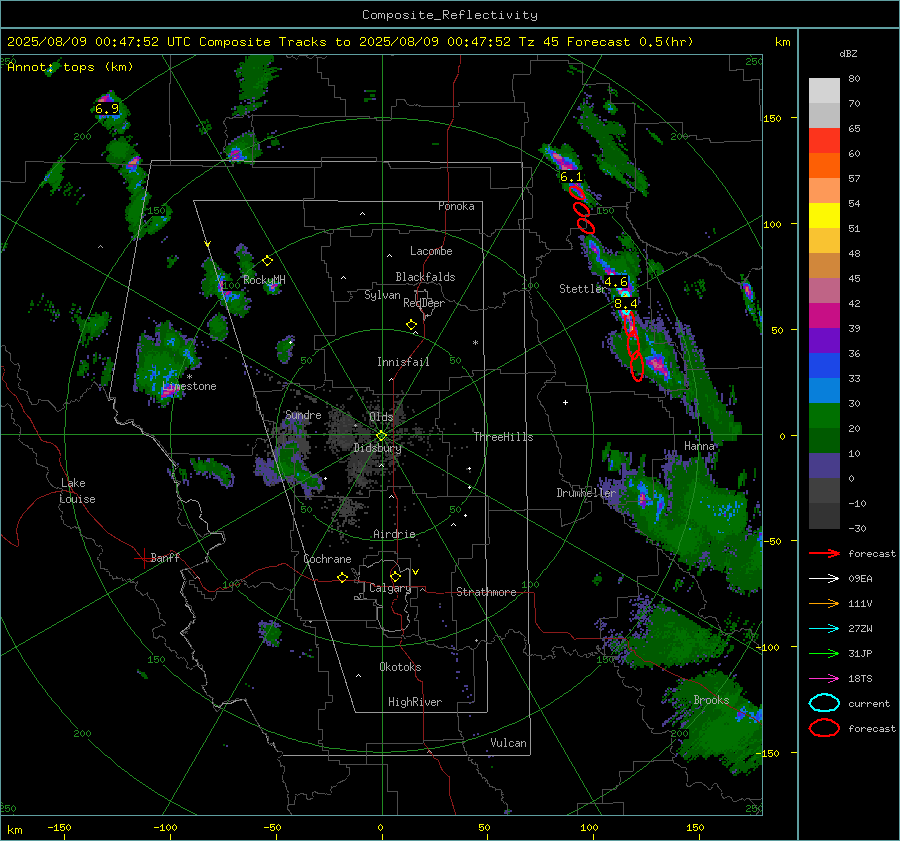Viewport: 900px width, 841px height.
Task: Select the orange 111V arrow in legend
Action: coord(824,603)
